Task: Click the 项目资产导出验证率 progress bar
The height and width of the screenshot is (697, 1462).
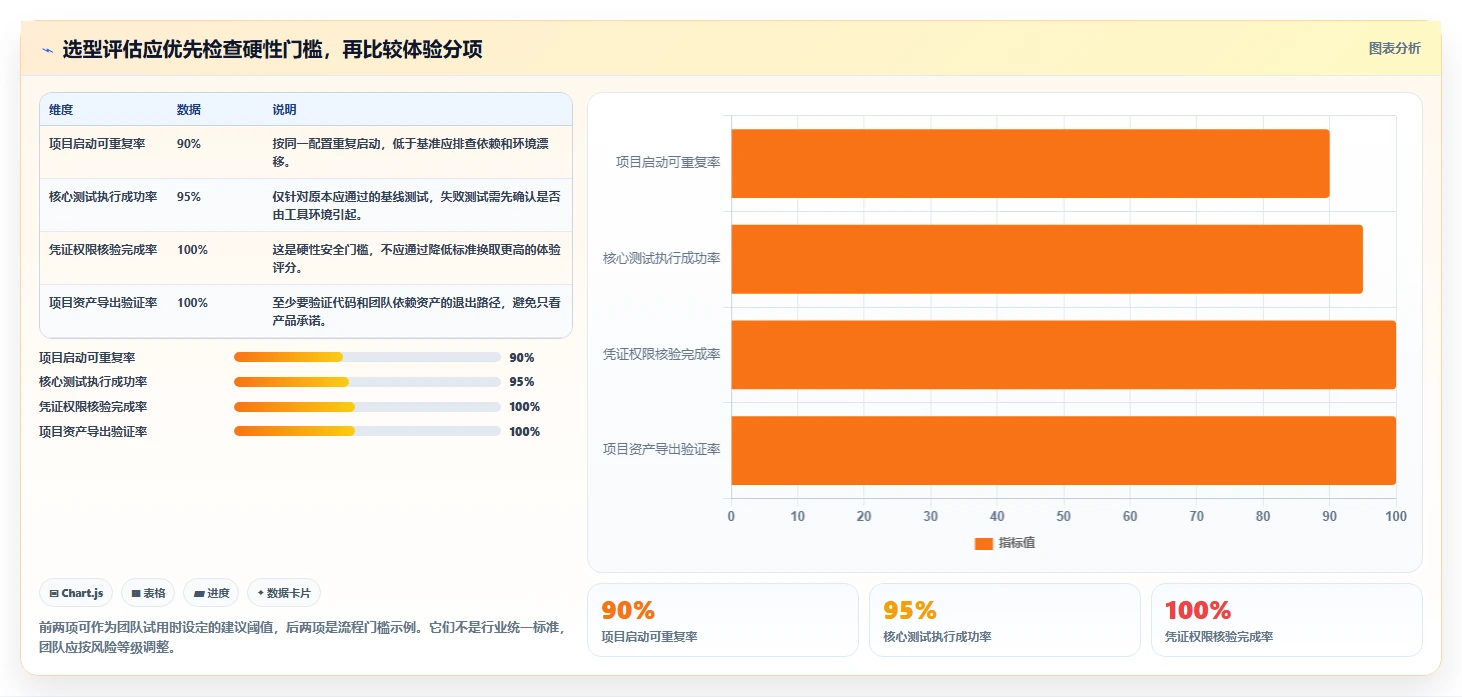Action: [367, 431]
